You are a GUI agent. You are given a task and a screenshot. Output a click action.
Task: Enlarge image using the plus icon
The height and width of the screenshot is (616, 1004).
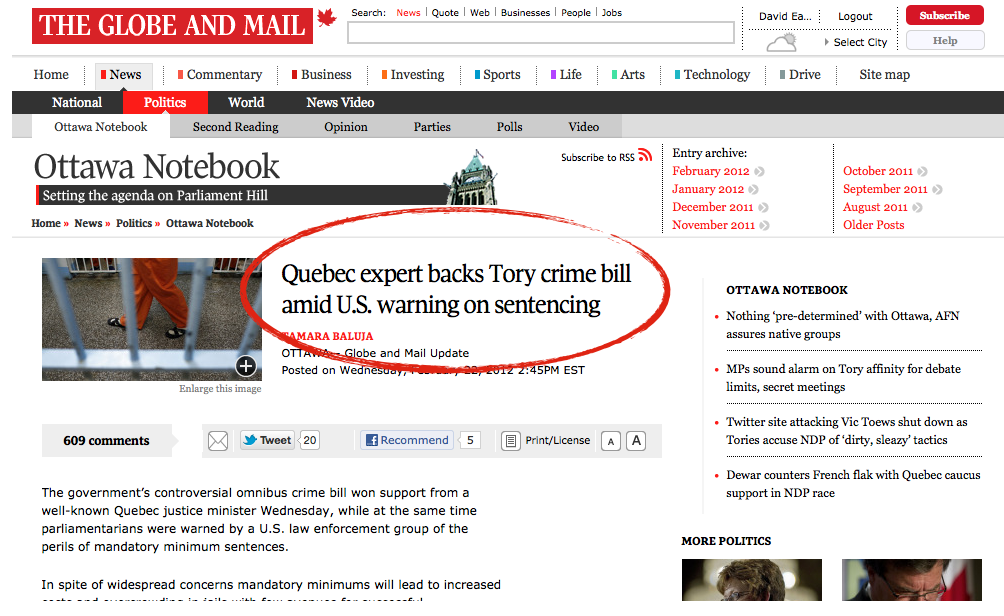click(x=246, y=366)
